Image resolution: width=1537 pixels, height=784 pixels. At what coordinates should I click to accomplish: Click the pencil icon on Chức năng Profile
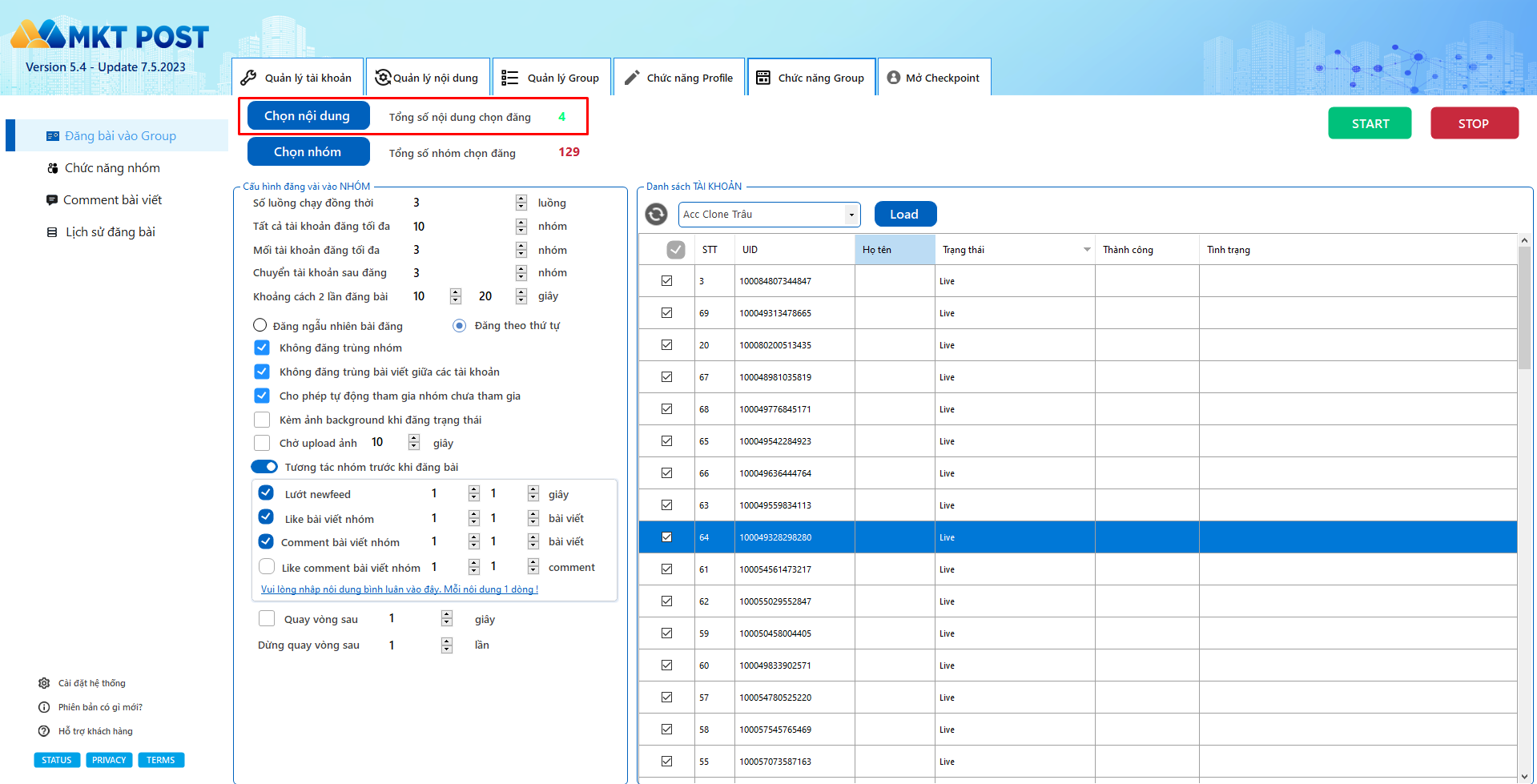pyautogui.click(x=632, y=78)
